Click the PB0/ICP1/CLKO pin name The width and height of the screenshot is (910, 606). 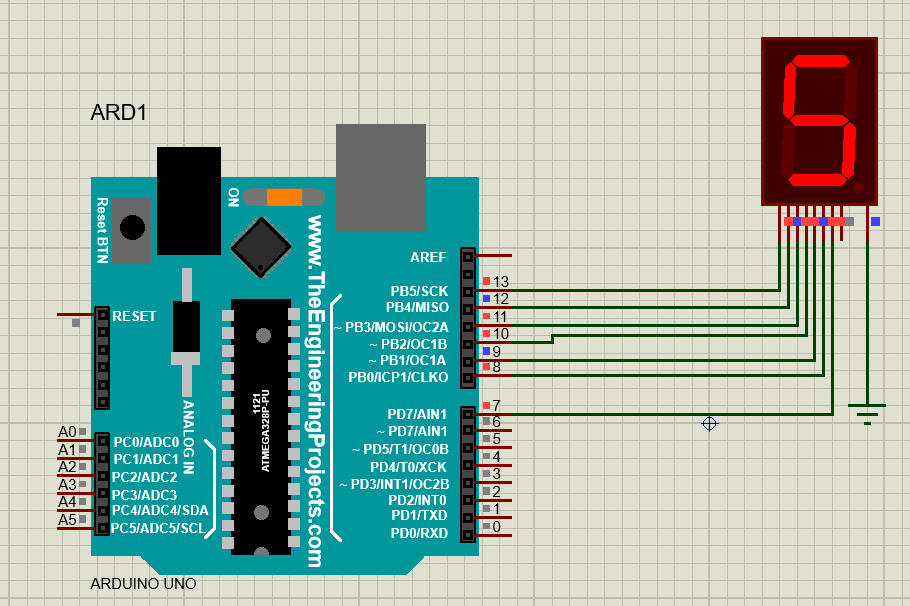(398, 377)
